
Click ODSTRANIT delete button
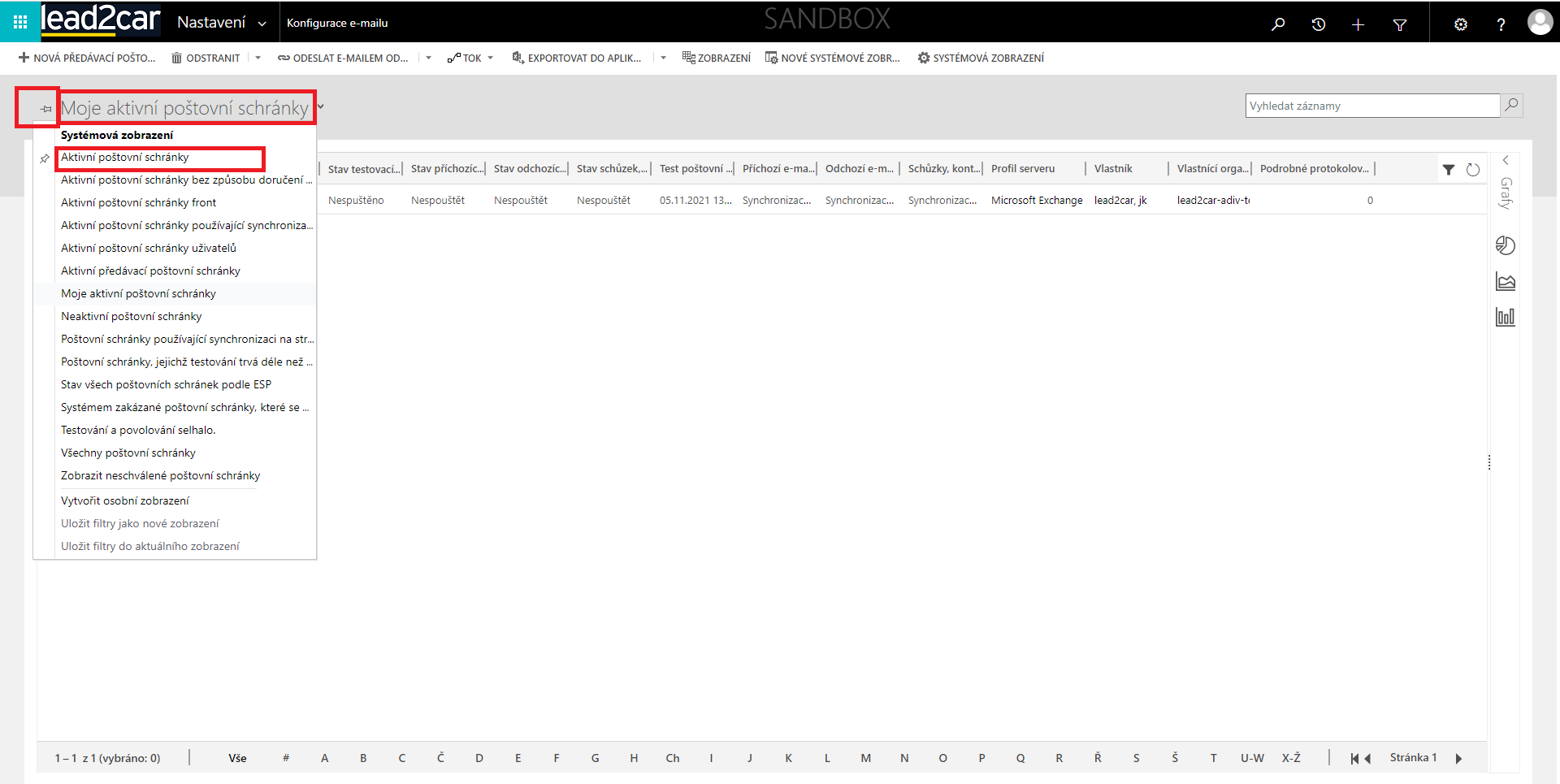tap(206, 58)
